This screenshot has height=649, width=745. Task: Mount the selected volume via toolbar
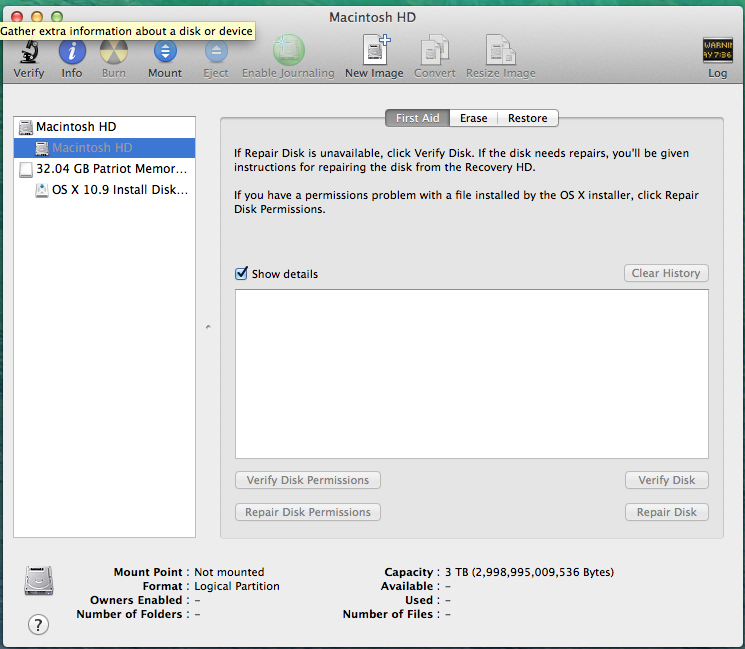point(165,51)
